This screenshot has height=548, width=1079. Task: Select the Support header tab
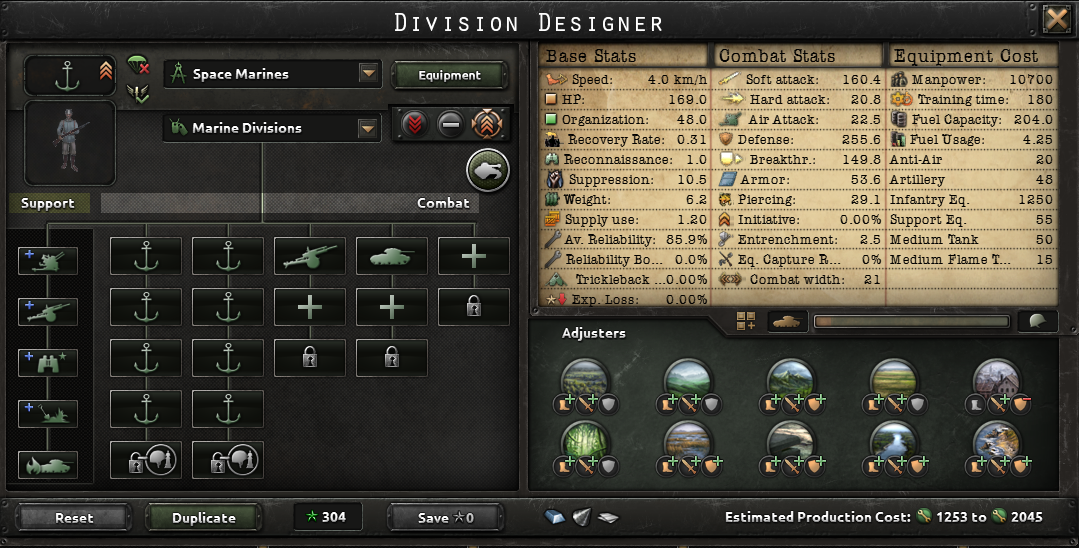[47, 203]
